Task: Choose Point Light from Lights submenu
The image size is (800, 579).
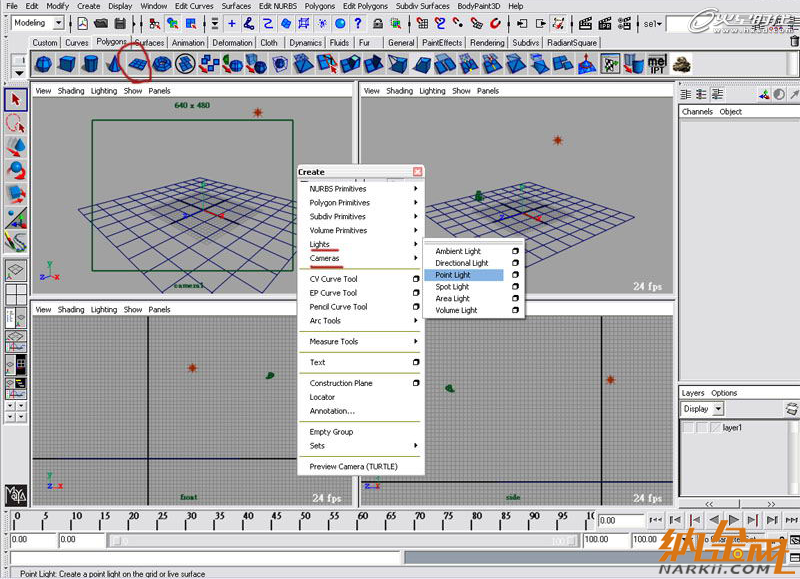Action: tap(453, 275)
